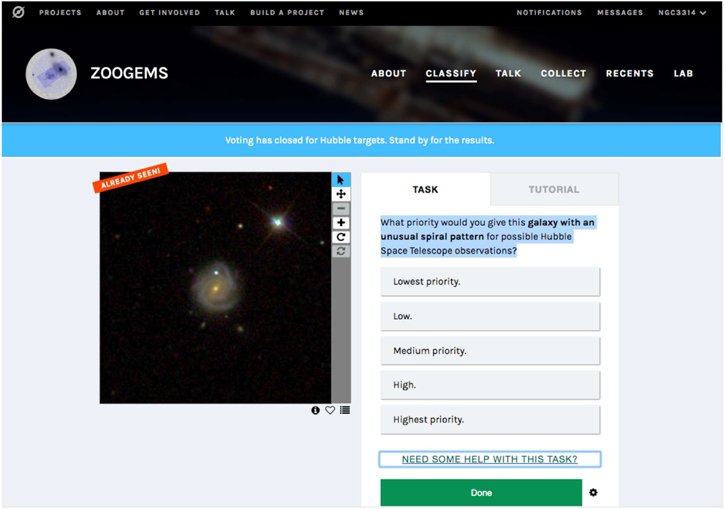This screenshot has height=509, width=725.
Task: Rotate the galaxy image
Action: click(341, 237)
